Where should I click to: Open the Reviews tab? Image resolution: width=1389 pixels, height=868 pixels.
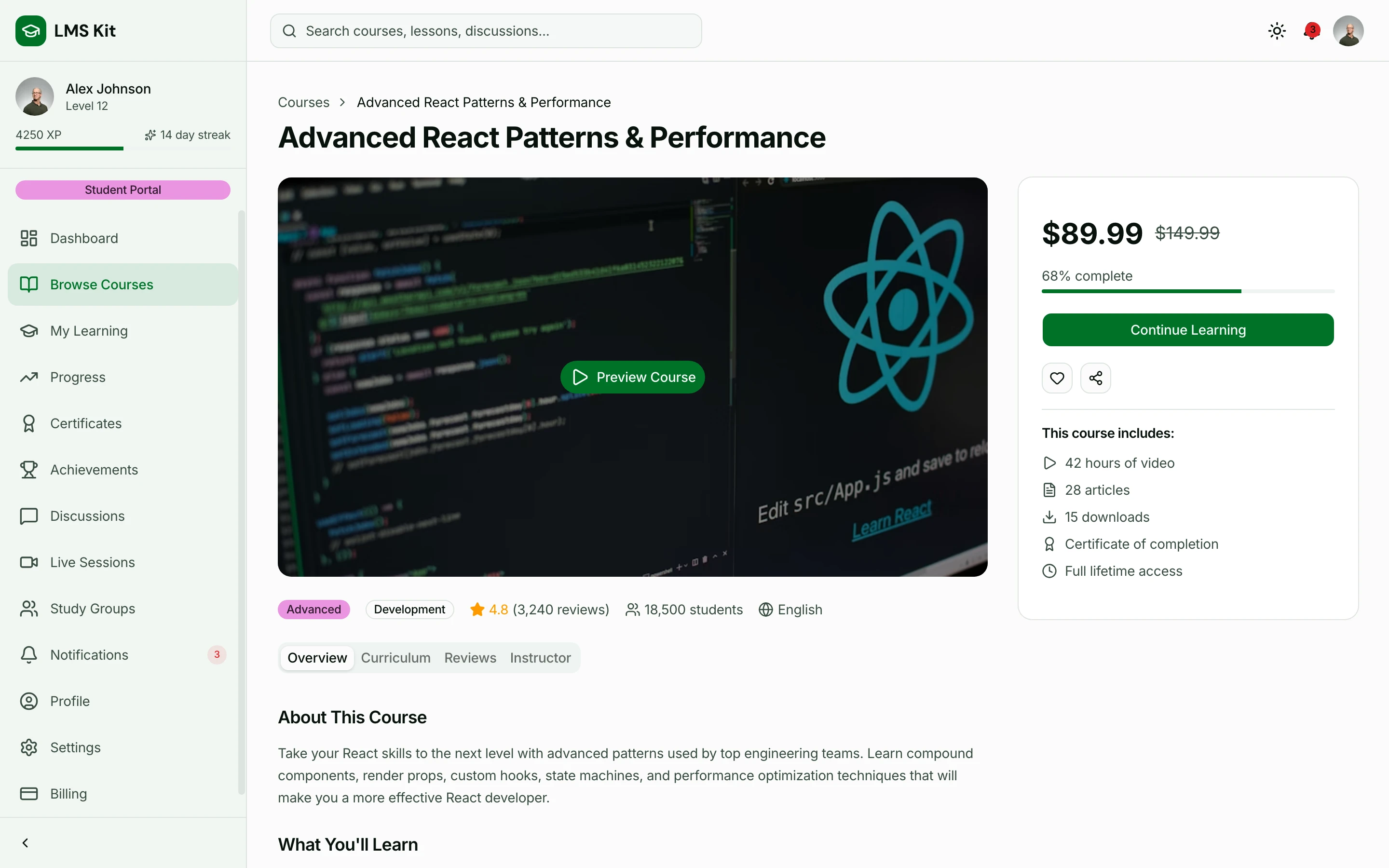click(470, 658)
